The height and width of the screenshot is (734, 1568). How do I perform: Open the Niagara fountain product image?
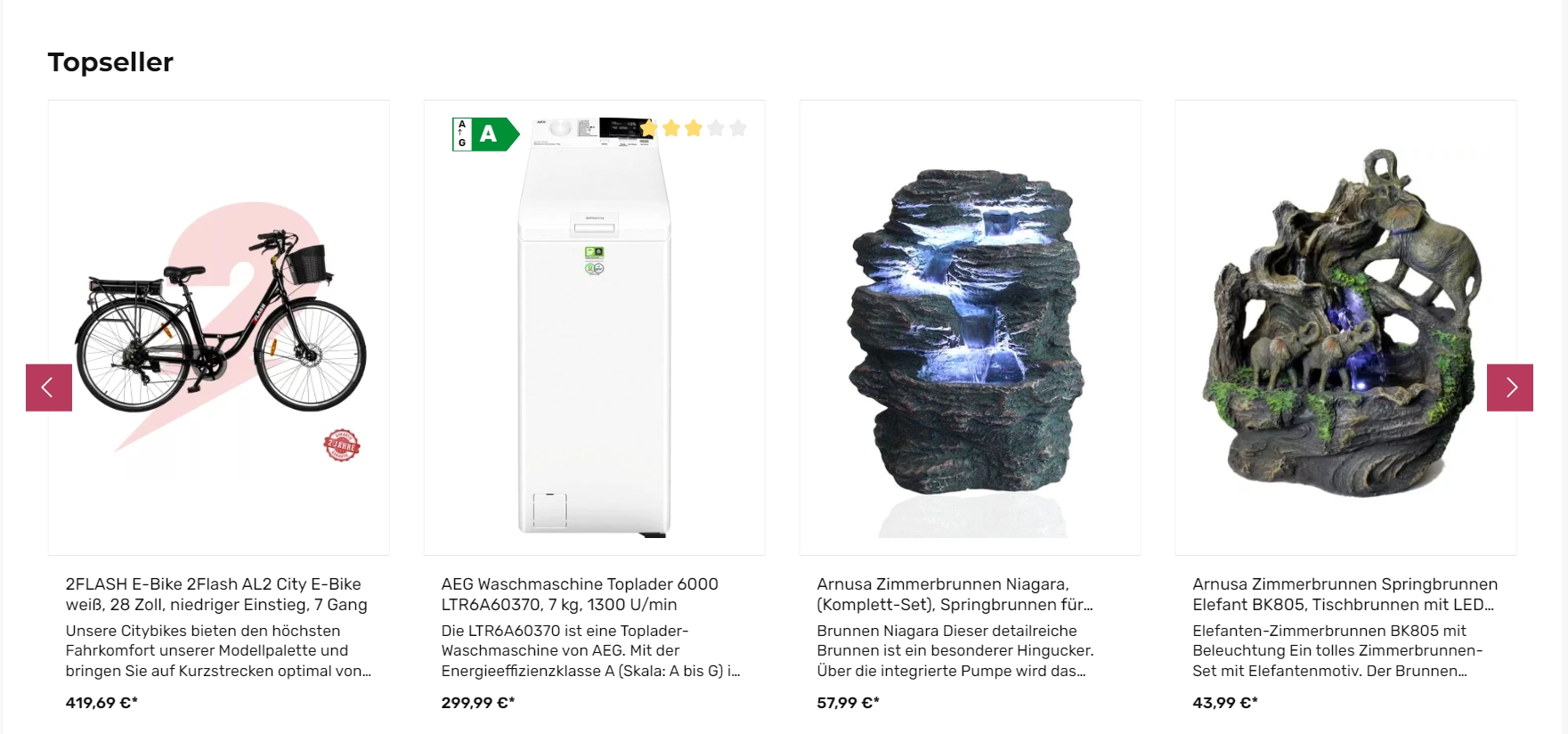tap(971, 328)
